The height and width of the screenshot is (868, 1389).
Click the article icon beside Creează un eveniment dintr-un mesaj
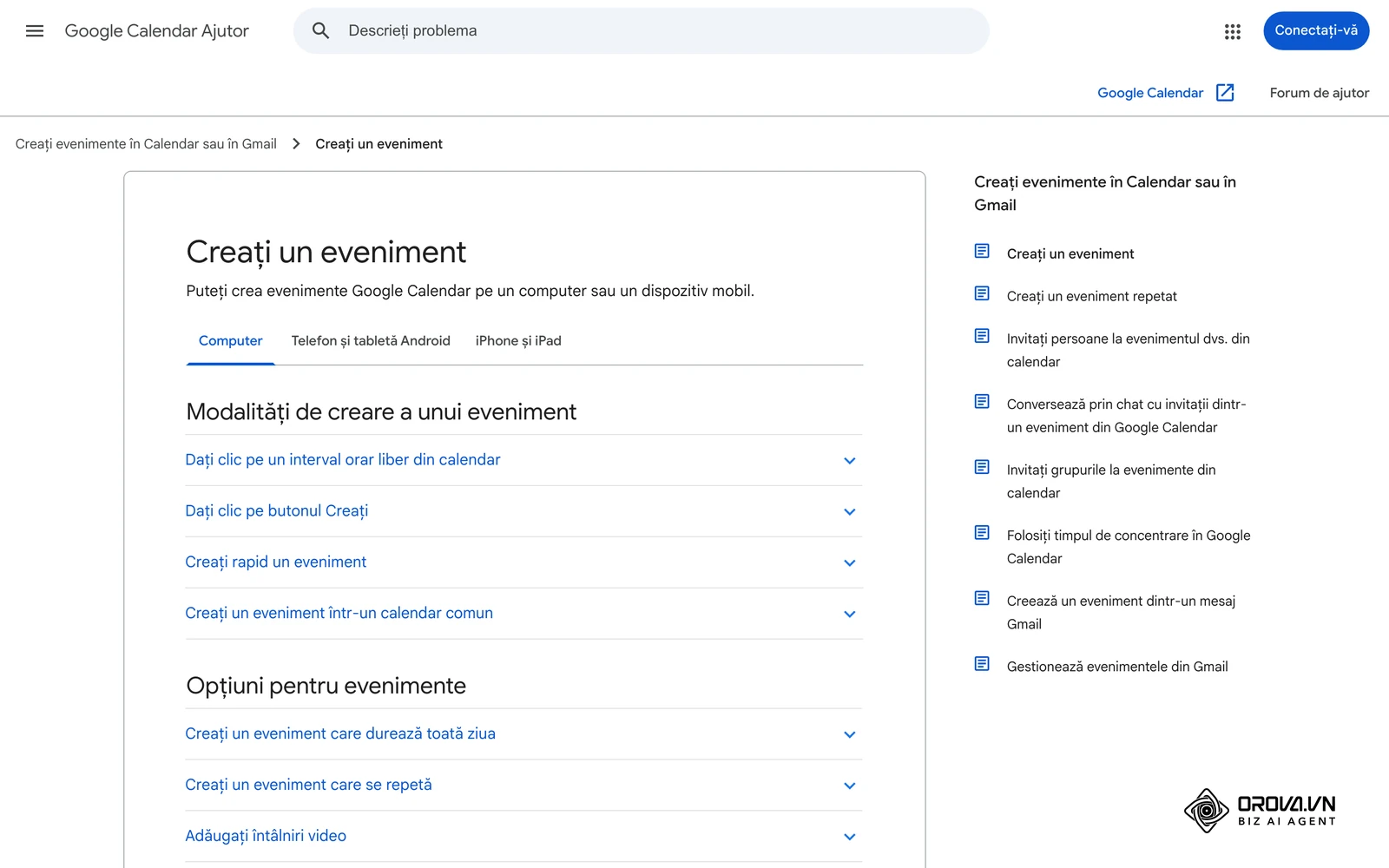(982, 599)
